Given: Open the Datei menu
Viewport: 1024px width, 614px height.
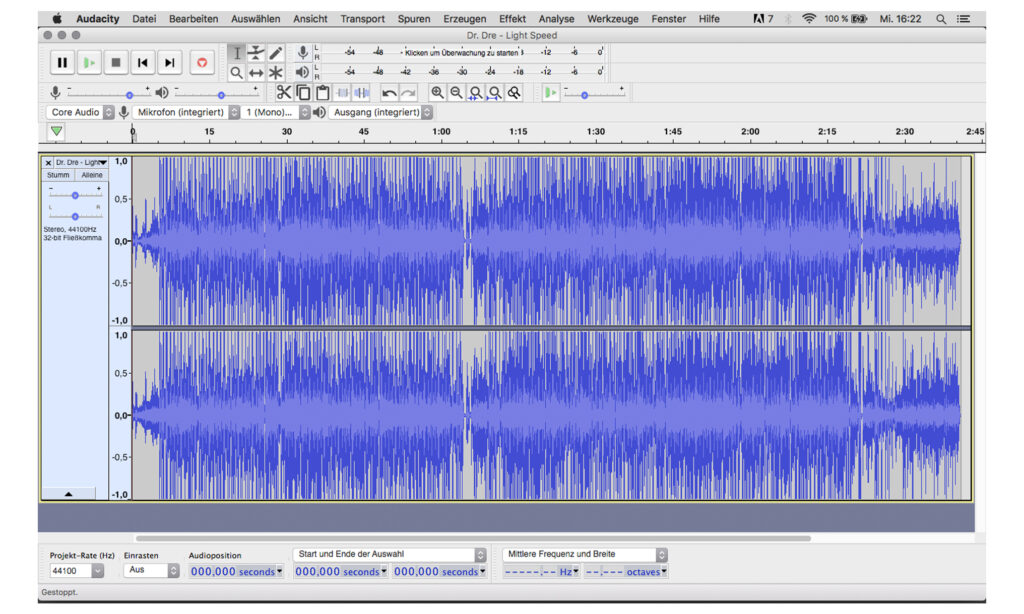Looking at the screenshot, I should pyautogui.click(x=144, y=19).
